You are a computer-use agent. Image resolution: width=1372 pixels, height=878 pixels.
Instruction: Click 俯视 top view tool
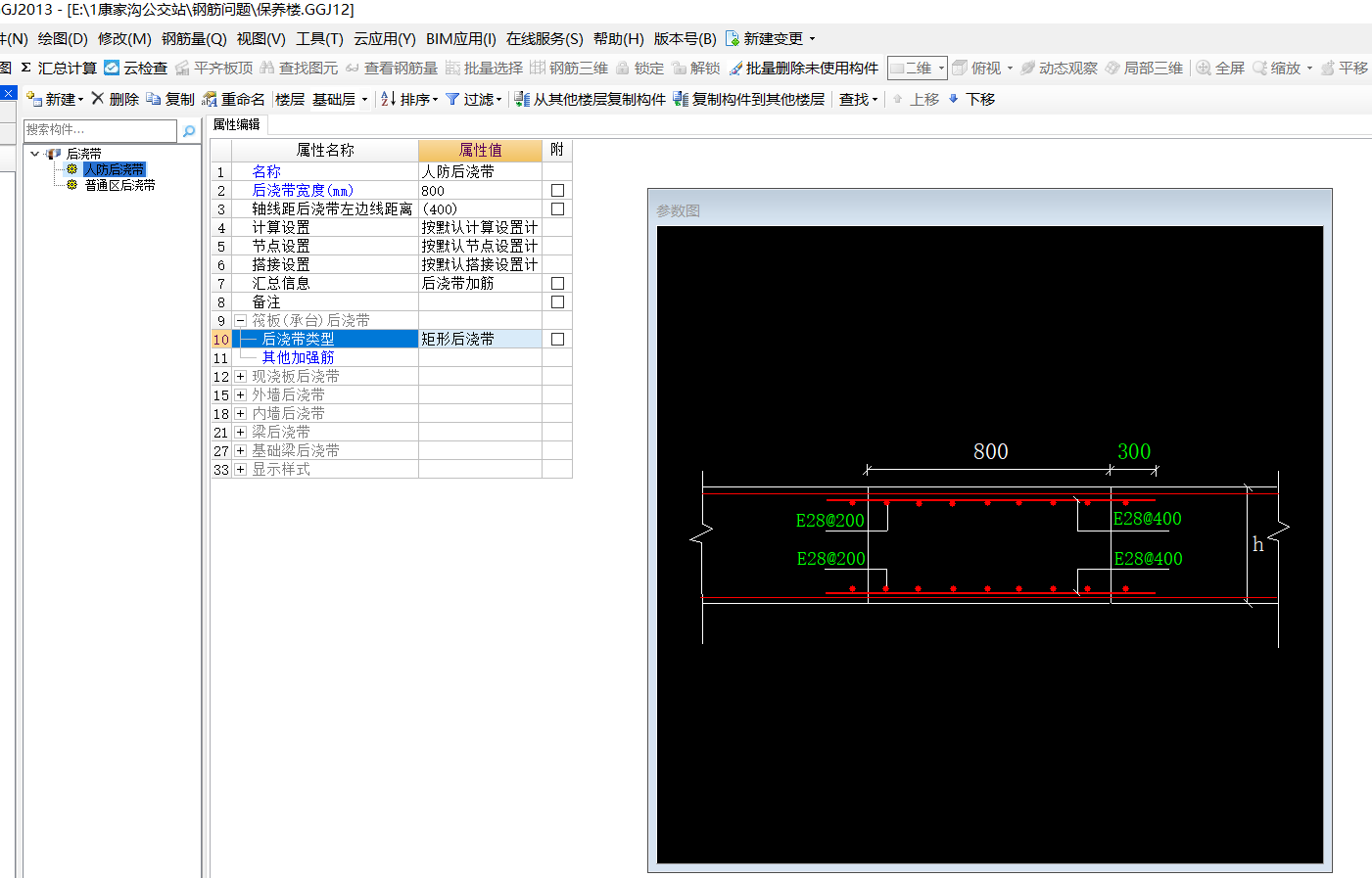(x=982, y=68)
